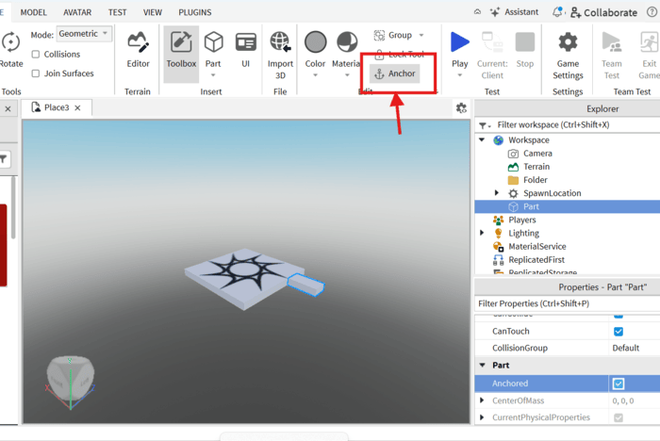Select the highlighted small part in viewport
Viewport: 660px width, 441px height.
point(306,284)
